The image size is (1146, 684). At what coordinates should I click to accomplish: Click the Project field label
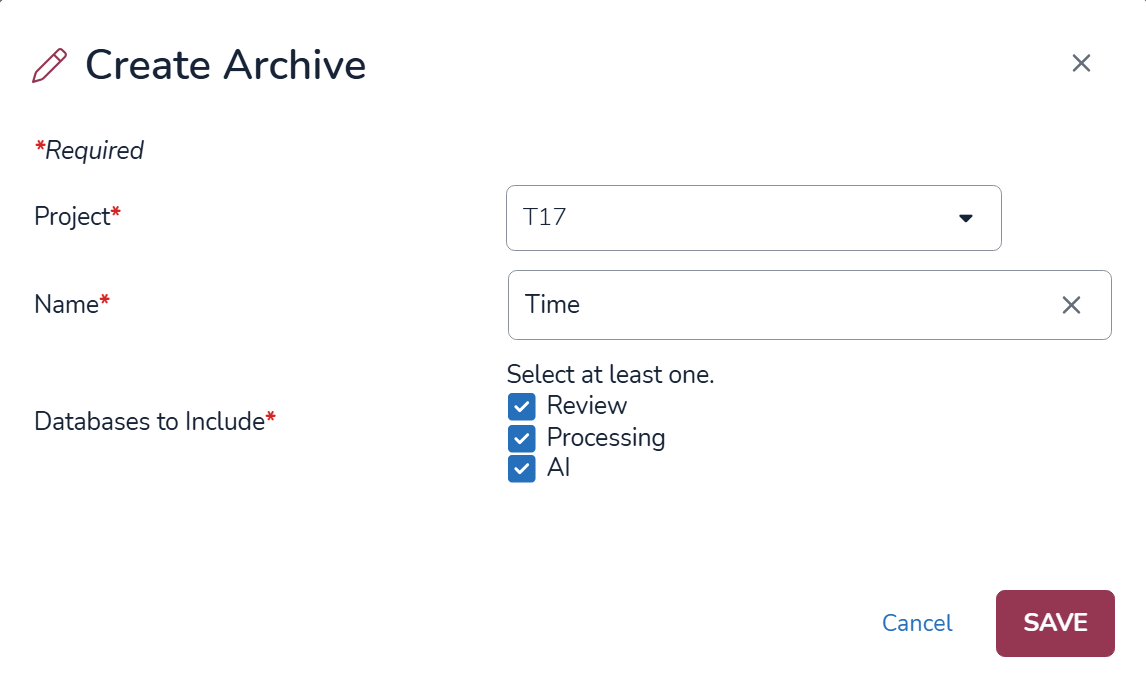[72, 216]
